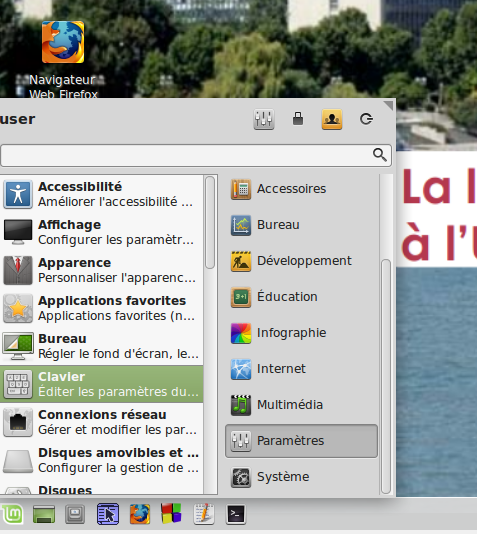Open the Clavier settings entry
The width and height of the screenshot is (477, 534).
[x=101, y=384]
